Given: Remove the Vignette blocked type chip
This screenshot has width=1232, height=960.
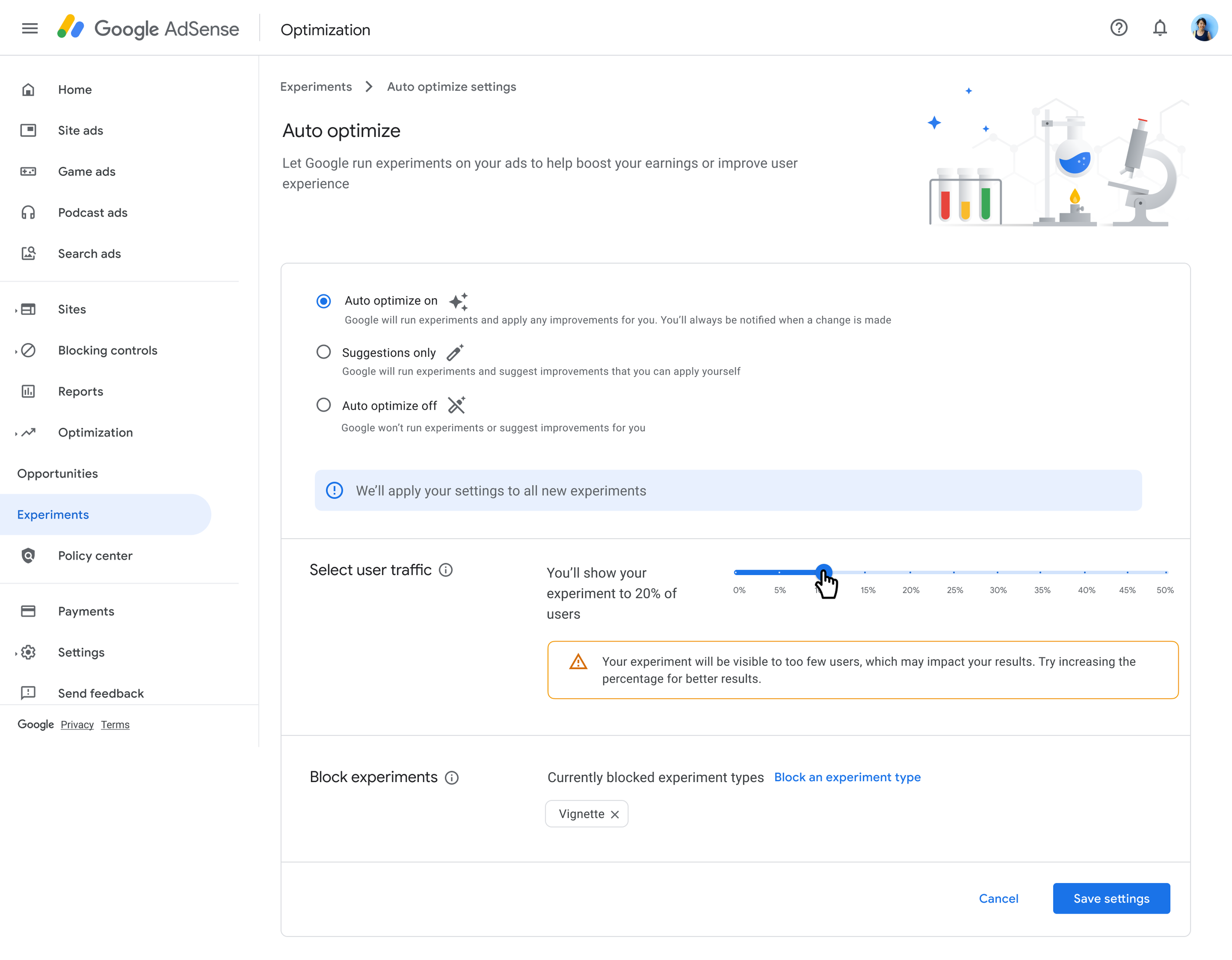Looking at the screenshot, I should coord(615,815).
